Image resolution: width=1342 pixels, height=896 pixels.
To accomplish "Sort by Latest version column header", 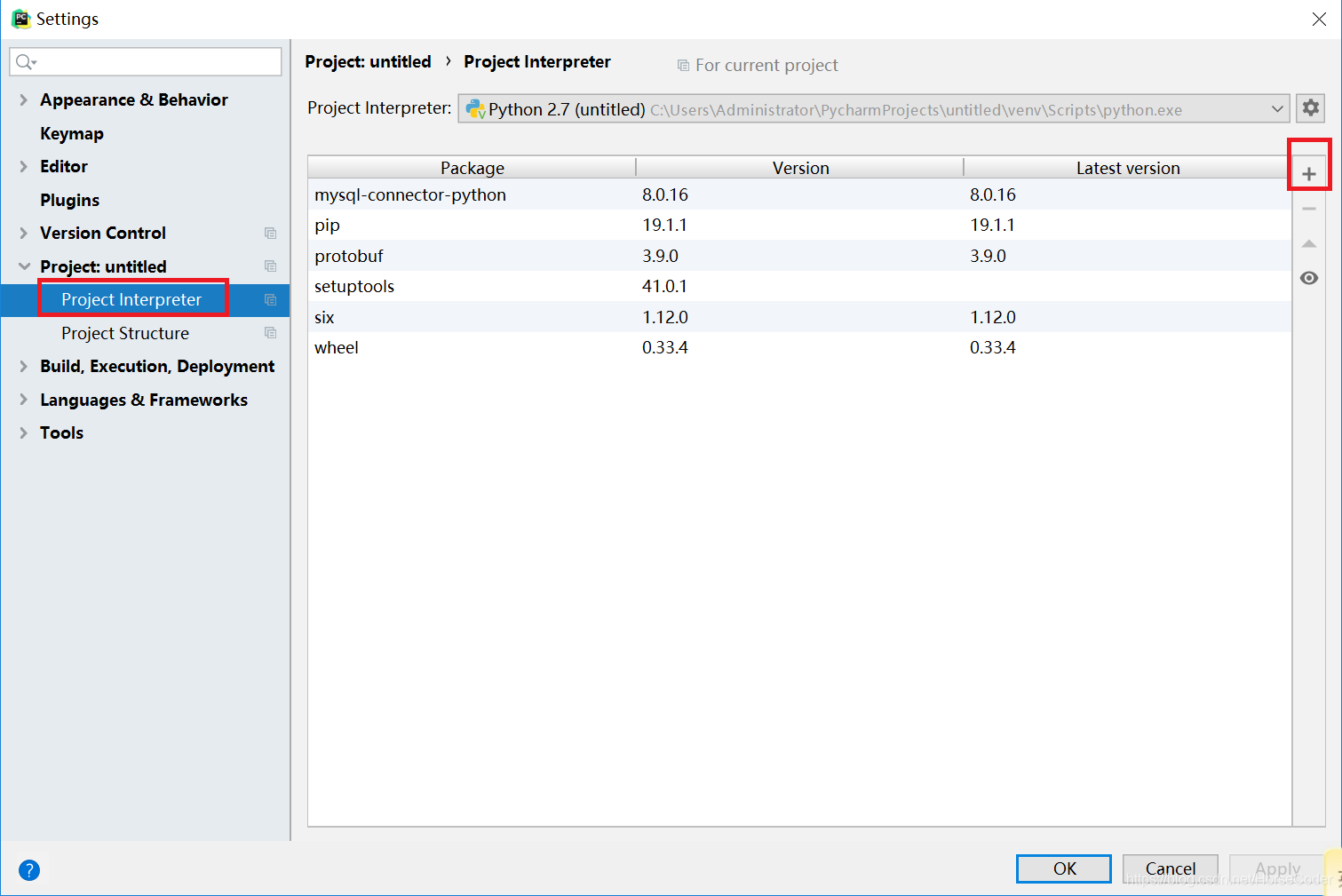I will pyautogui.click(x=1128, y=168).
